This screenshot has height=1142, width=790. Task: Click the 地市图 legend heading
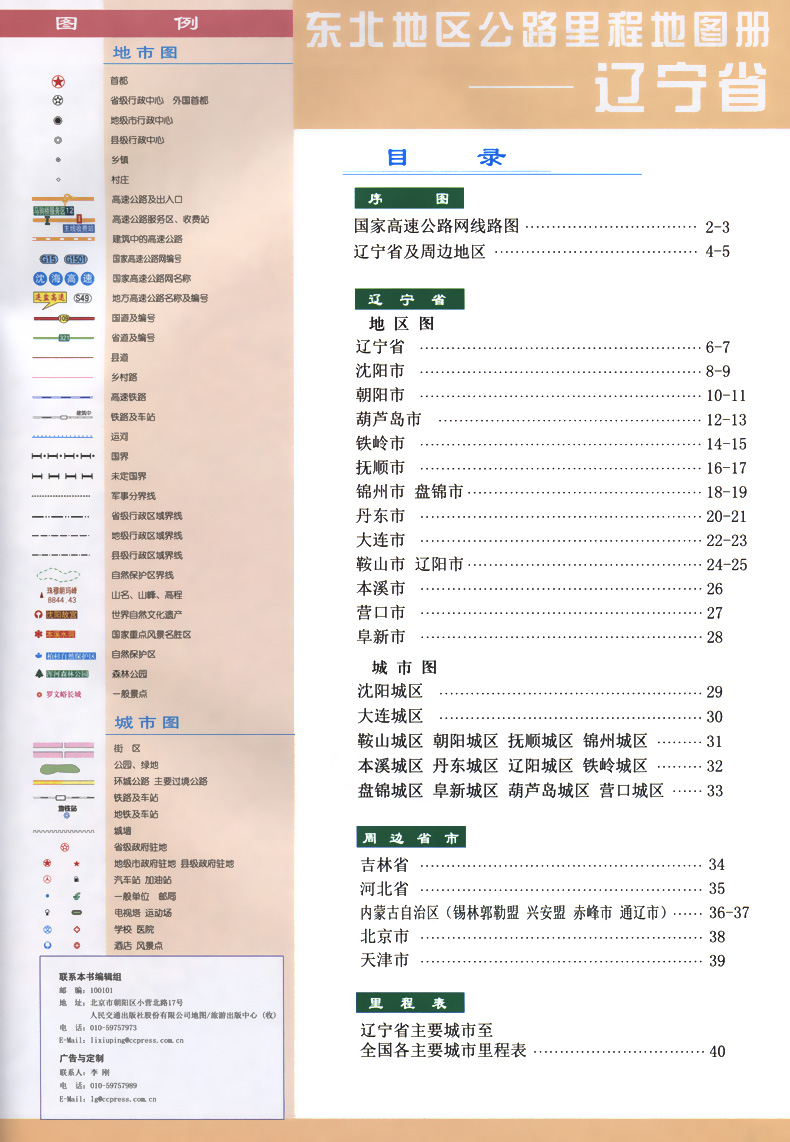pos(145,52)
